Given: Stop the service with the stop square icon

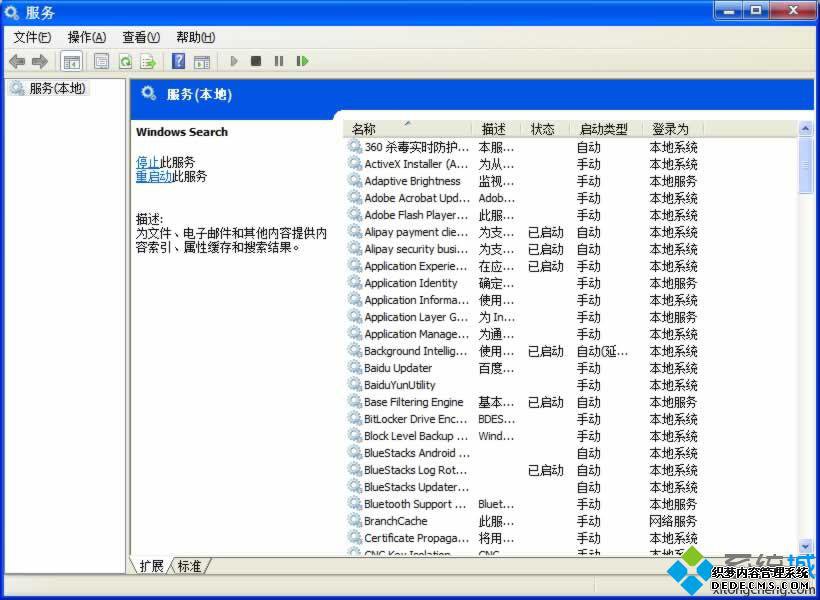Looking at the screenshot, I should click(256, 61).
